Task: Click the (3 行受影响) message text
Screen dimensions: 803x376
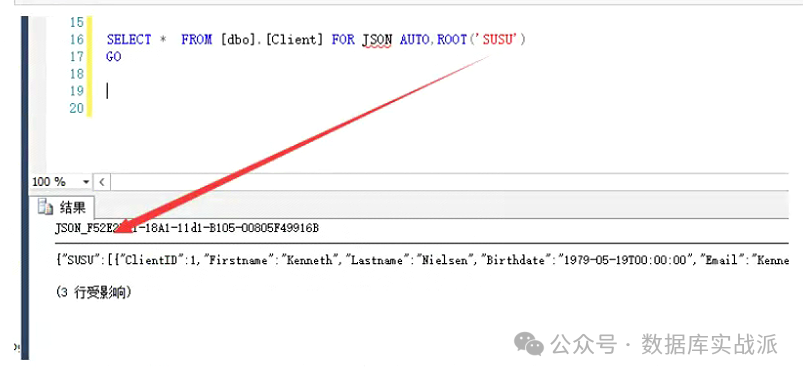Action: tap(94, 293)
